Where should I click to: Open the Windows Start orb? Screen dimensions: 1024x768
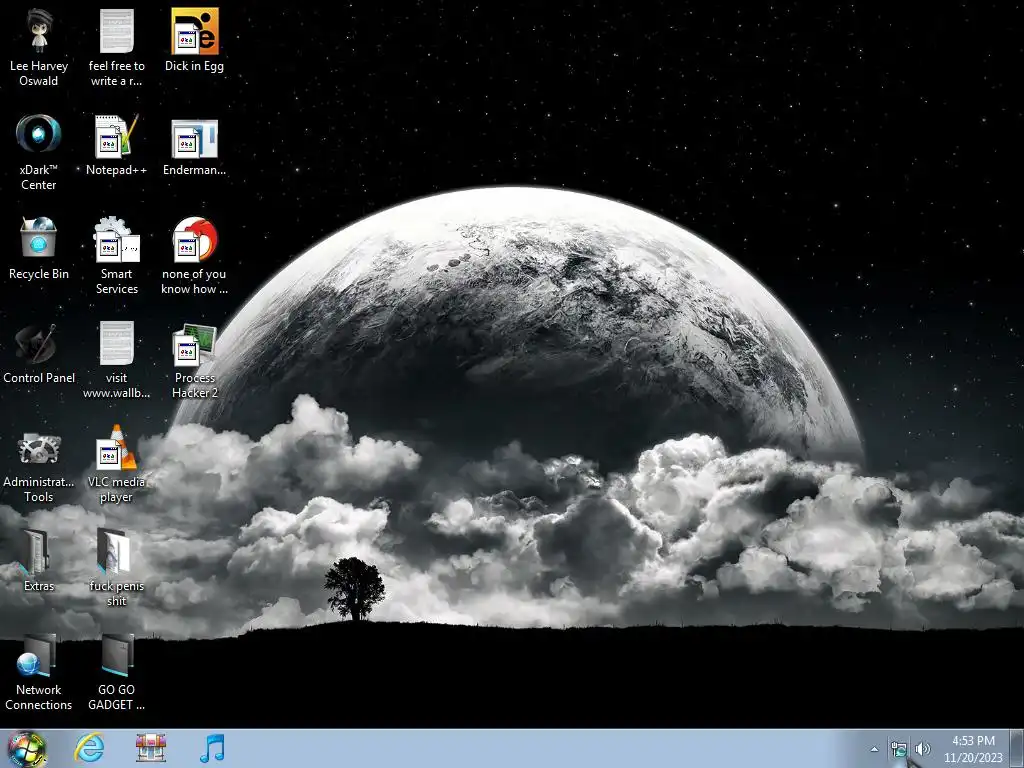pos(27,748)
